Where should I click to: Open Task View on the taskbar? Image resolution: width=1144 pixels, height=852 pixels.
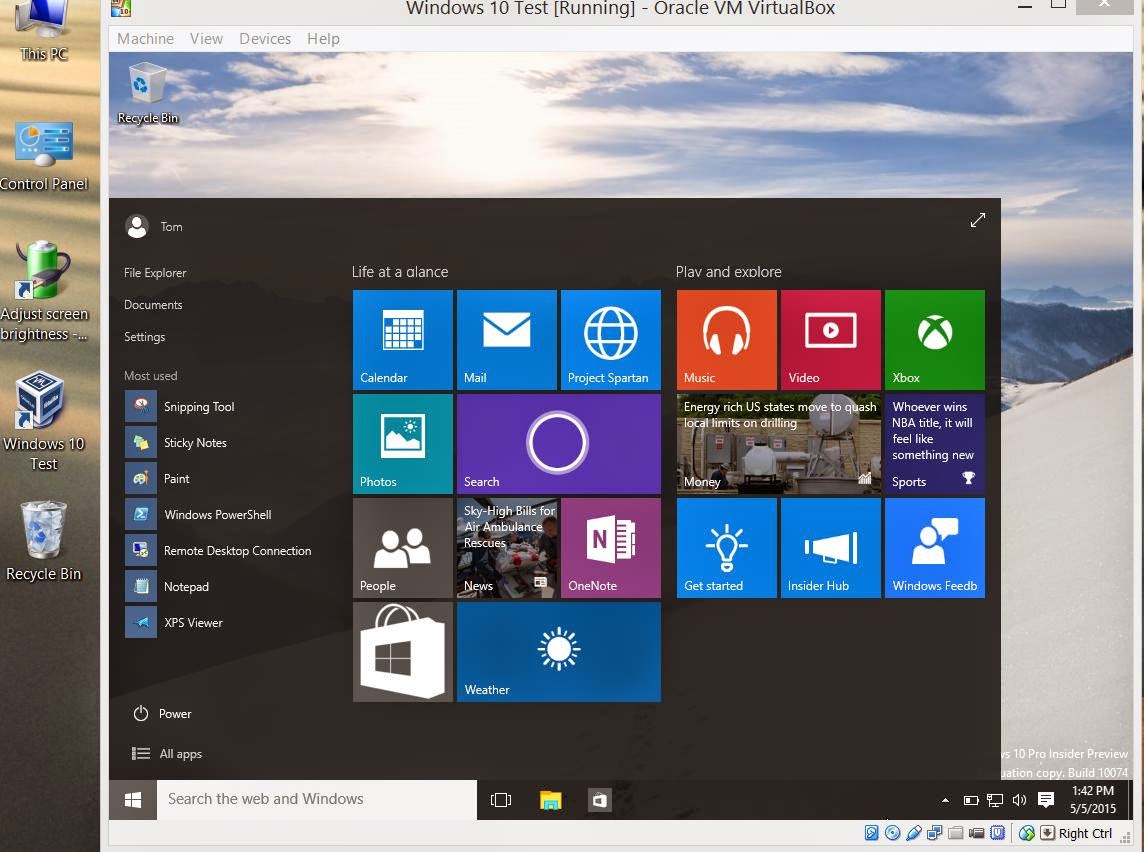tap(501, 800)
